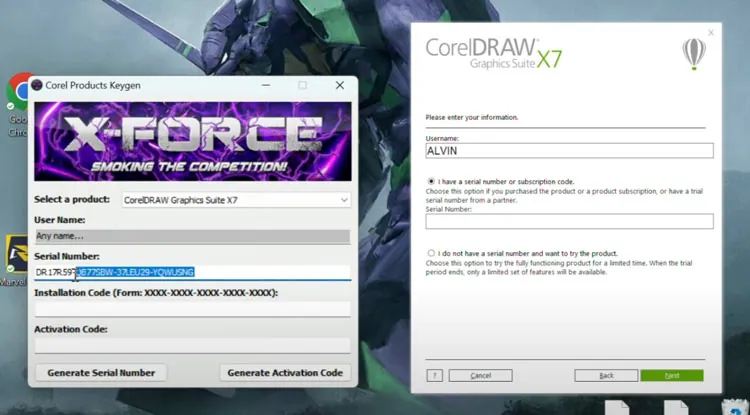The image size is (750, 415).
Task: Click the Corel Products Keygen title bar icon
Action: click(37, 85)
